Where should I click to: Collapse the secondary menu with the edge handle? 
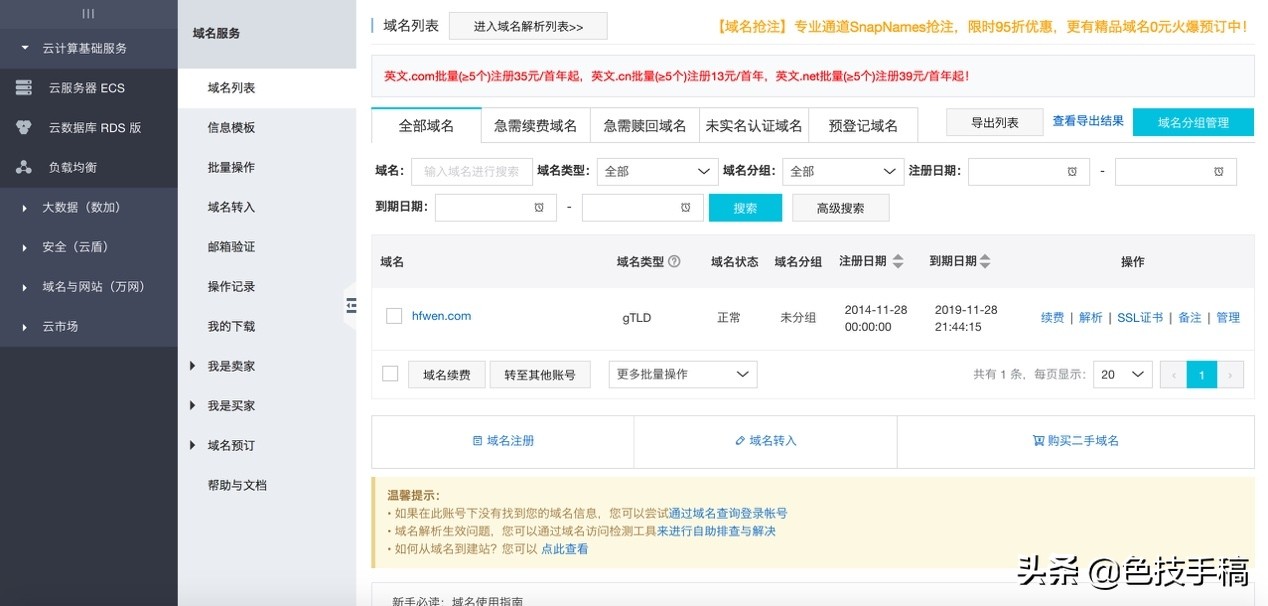pyautogui.click(x=351, y=306)
